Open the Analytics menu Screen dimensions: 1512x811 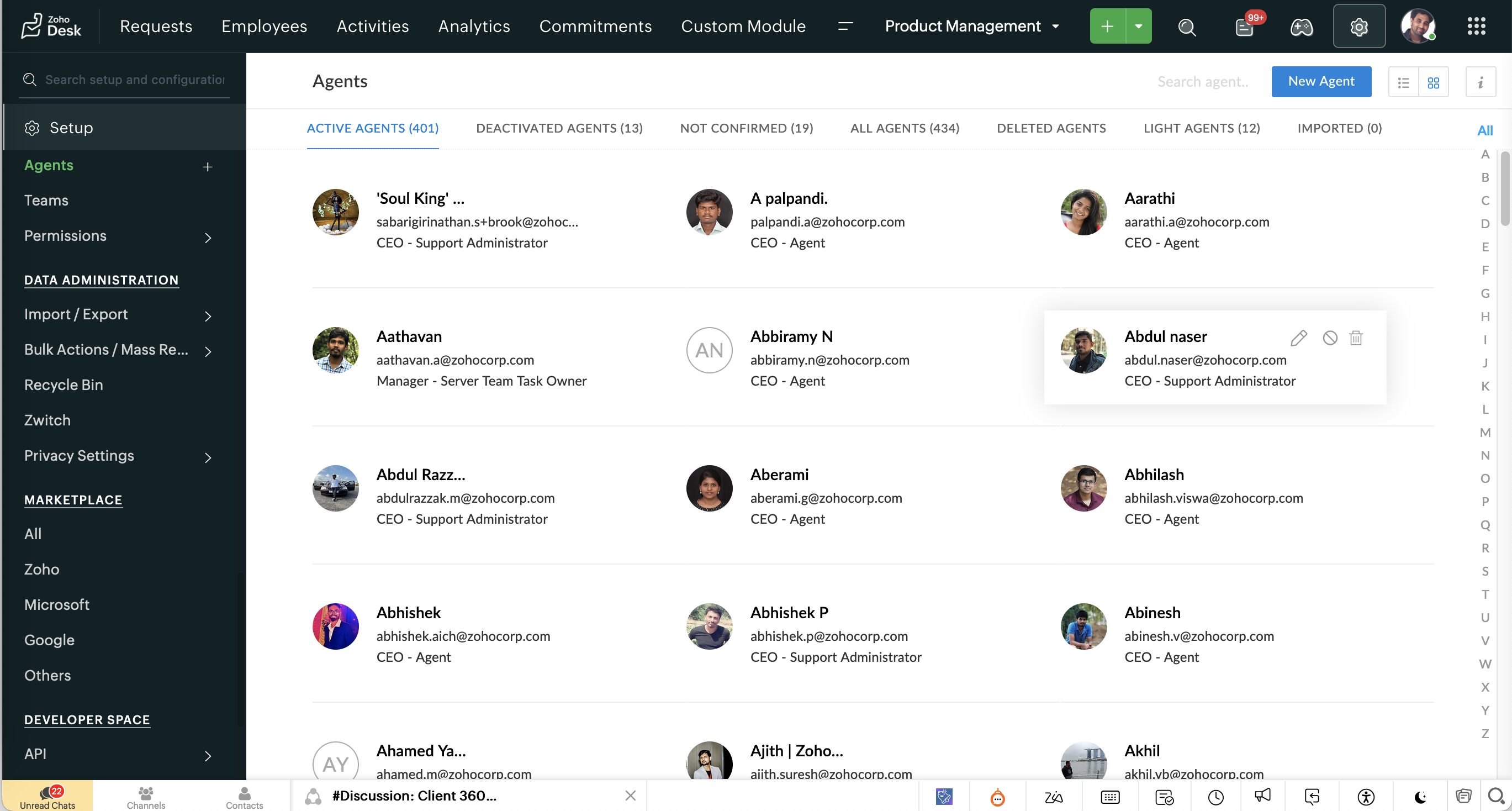474,27
